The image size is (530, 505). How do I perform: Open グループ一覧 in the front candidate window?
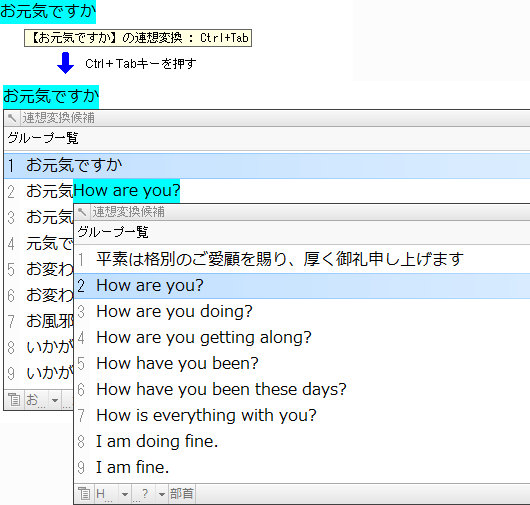[x=113, y=232]
